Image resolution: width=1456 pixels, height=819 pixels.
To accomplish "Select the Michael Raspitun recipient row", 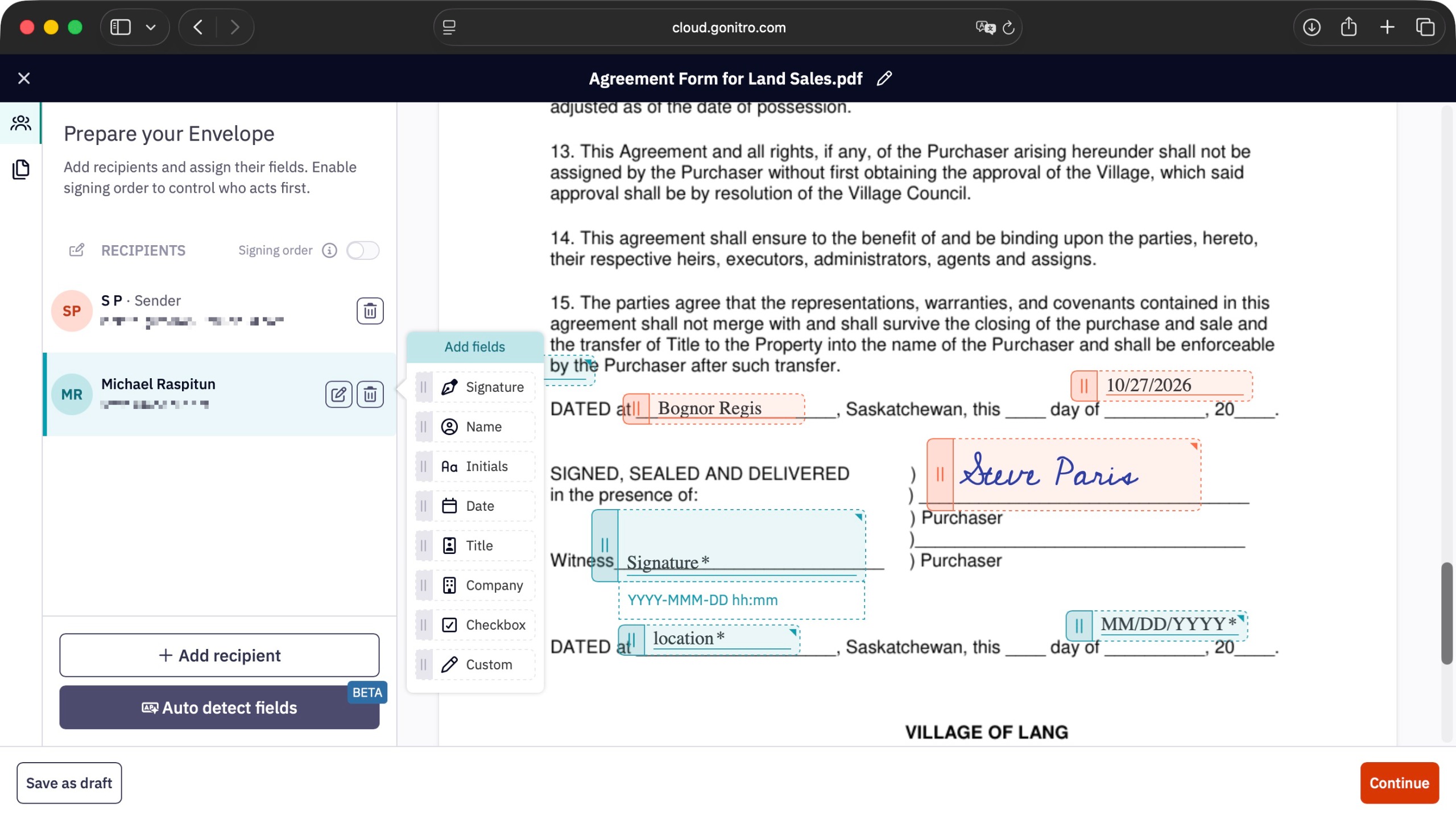I will coord(220,394).
